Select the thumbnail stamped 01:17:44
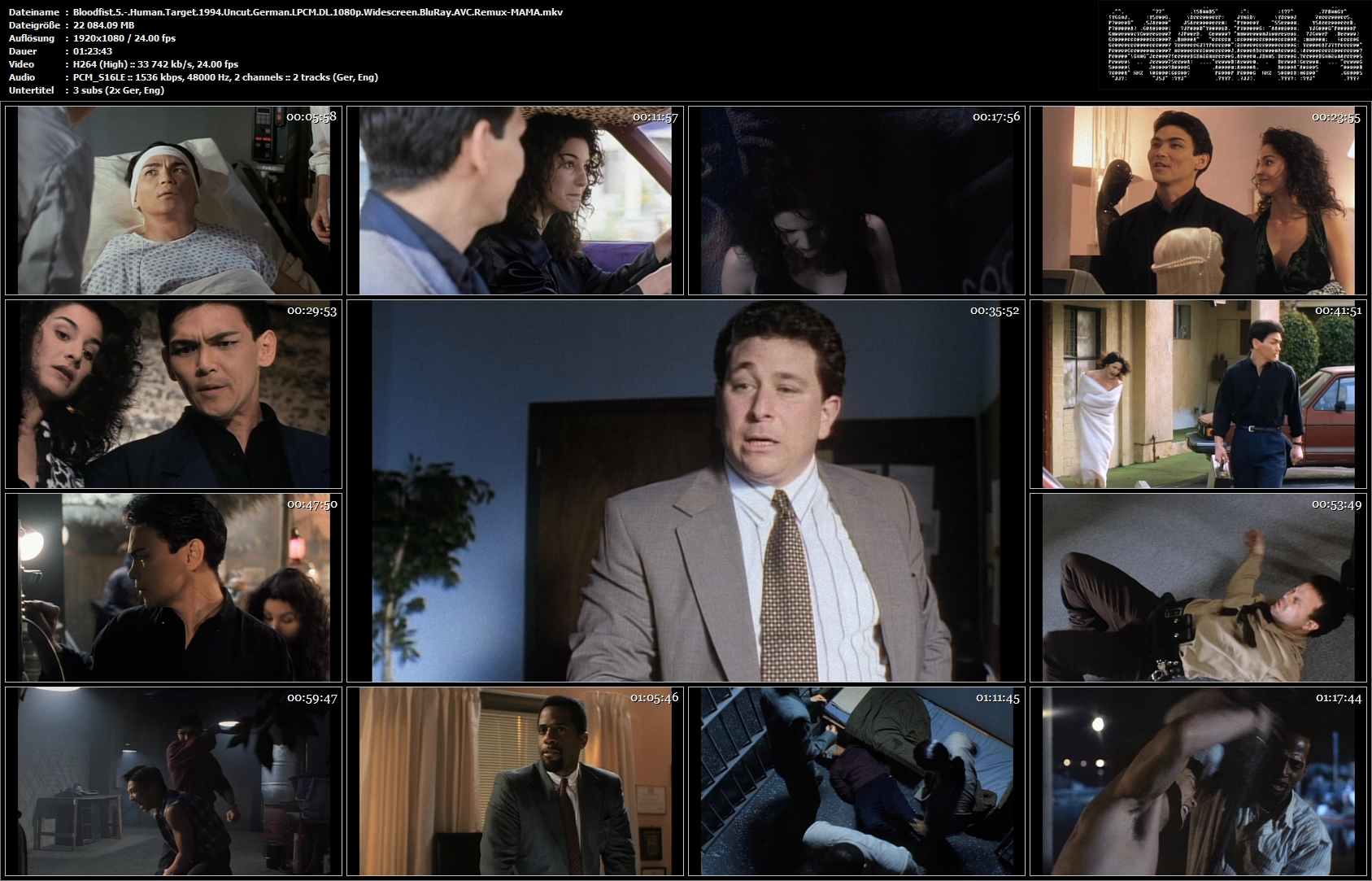The image size is (1372, 881). click(1198, 781)
